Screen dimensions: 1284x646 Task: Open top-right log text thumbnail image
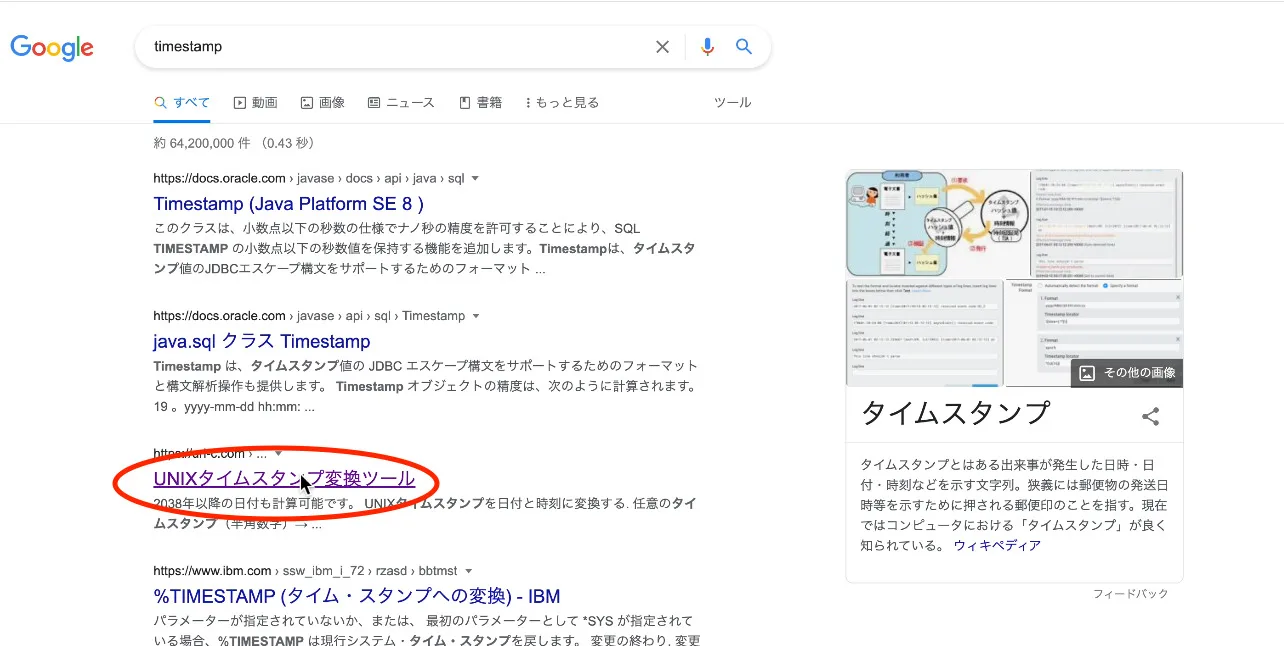coord(1106,223)
